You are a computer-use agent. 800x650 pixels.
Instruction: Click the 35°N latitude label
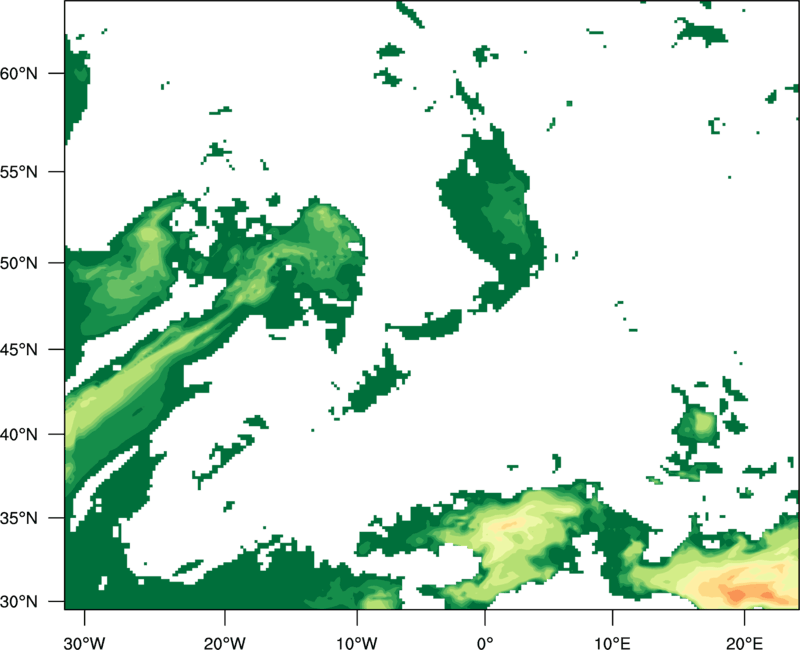(x=19, y=518)
